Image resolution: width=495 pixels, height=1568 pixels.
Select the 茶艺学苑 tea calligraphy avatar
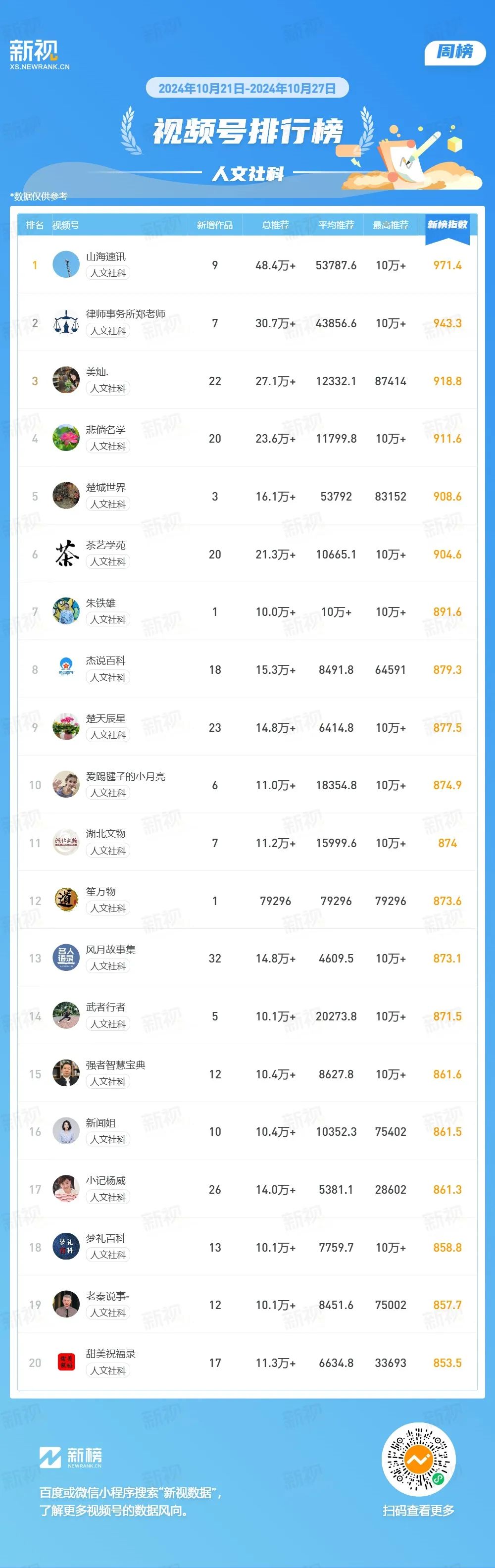(66, 554)
